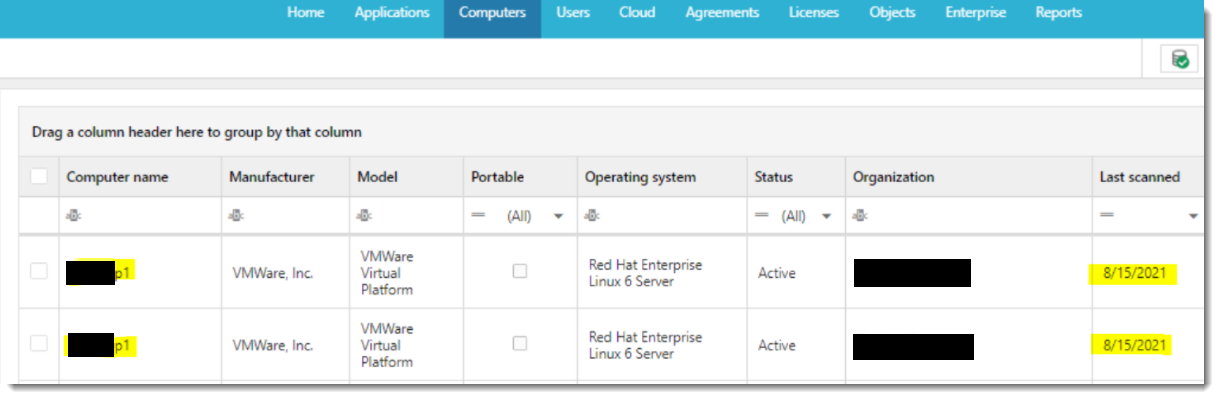The width and height of the screenshot is (1219, 399).
Task: Toggle Portable checkbox in second row
Action: (520, 344)
